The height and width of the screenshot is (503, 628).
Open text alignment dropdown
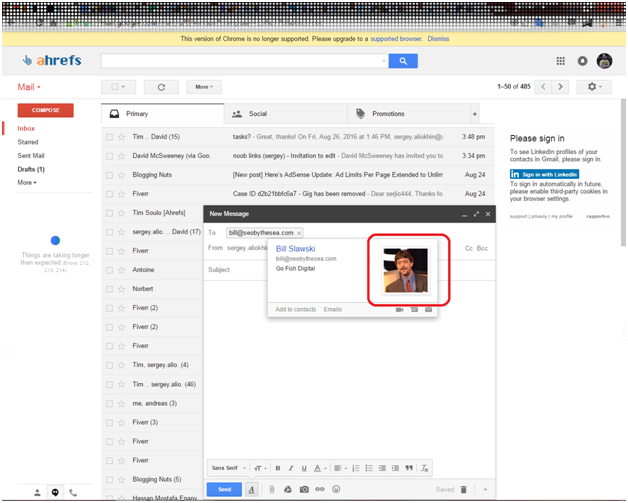(340, 468)
